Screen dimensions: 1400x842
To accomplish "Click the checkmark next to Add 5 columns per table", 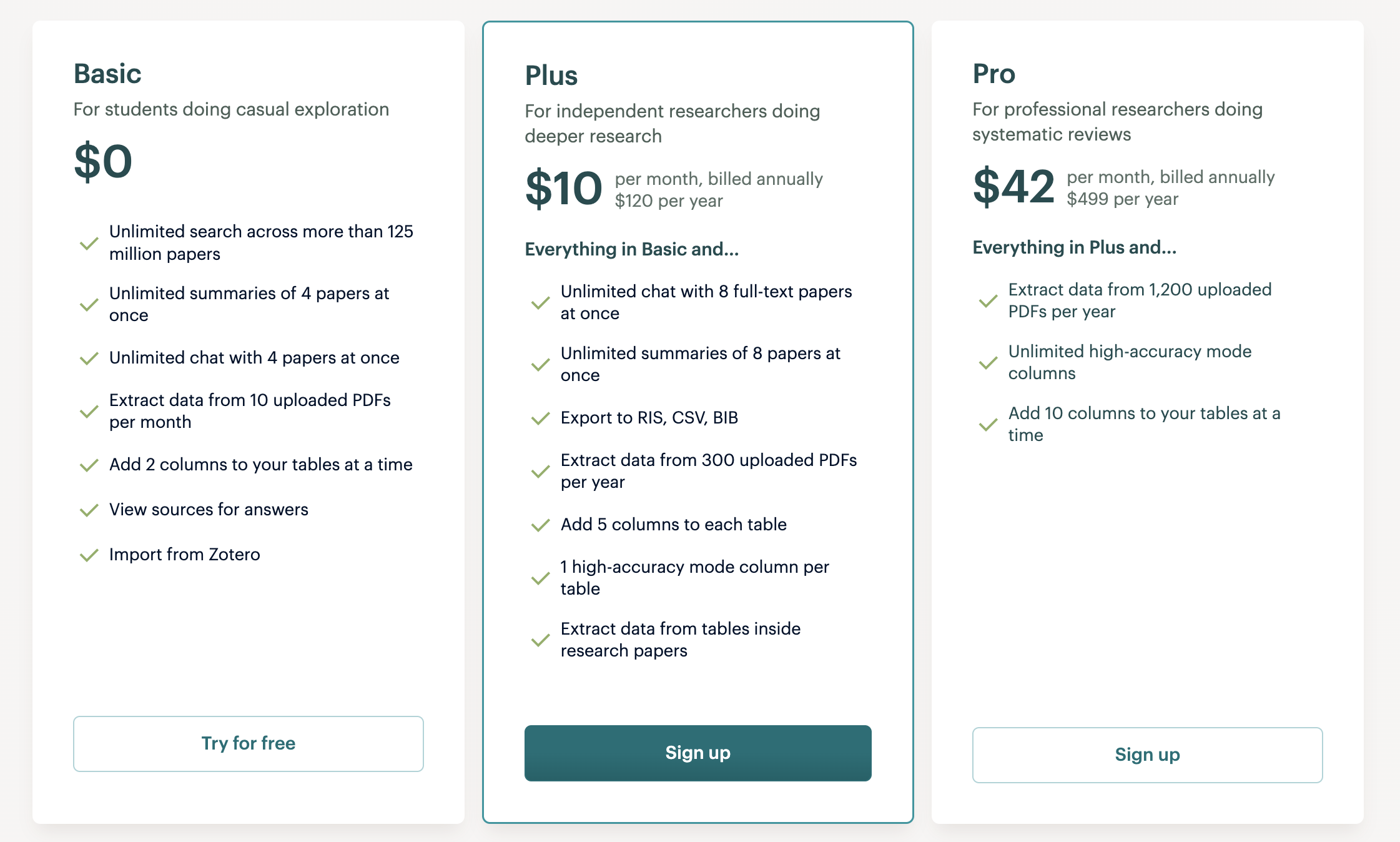I will click(540, 525).
